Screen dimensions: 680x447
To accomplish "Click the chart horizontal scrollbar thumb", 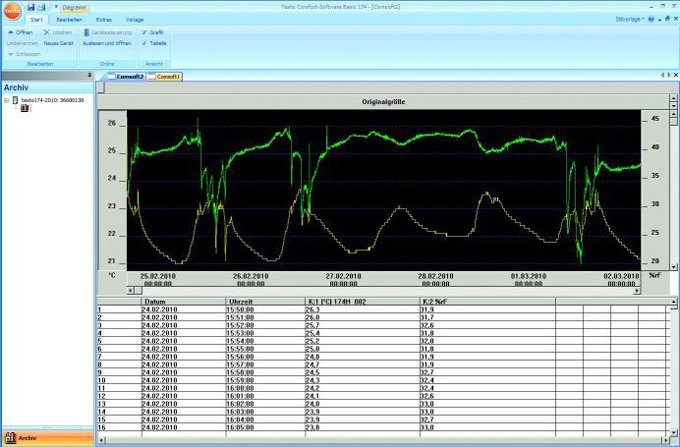I will coord(138,290).
